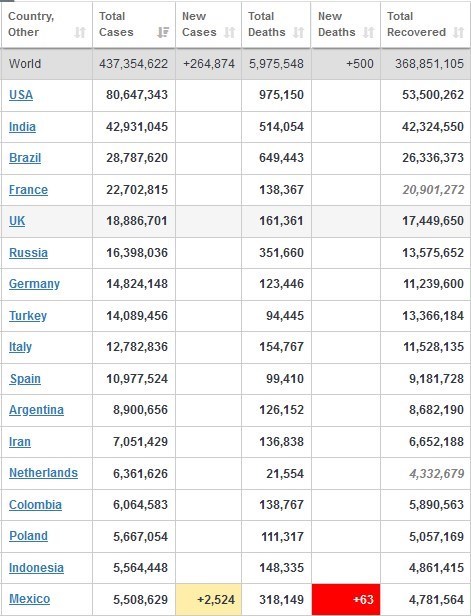Go to Brazil statistics link
The height and width of the screenshot is (616, 471).
point(25,158)
